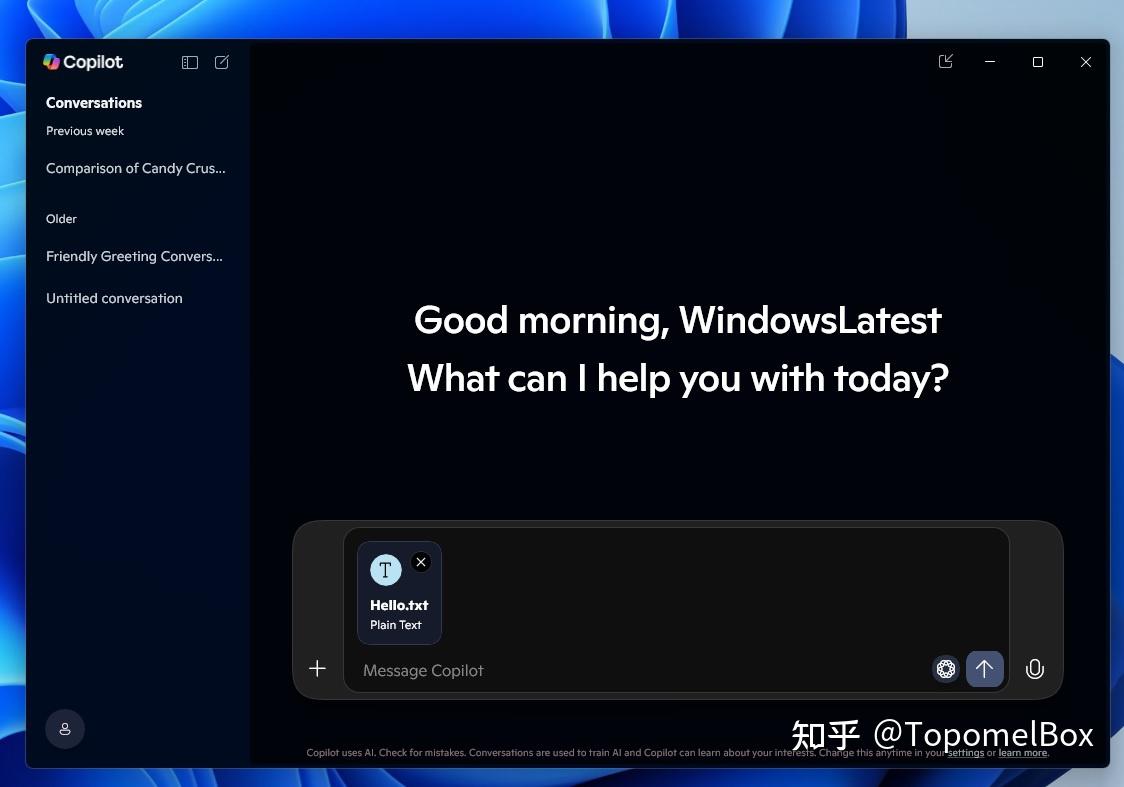
Task: Start a new chat with the compose icon
Action: tap(221, 62)
